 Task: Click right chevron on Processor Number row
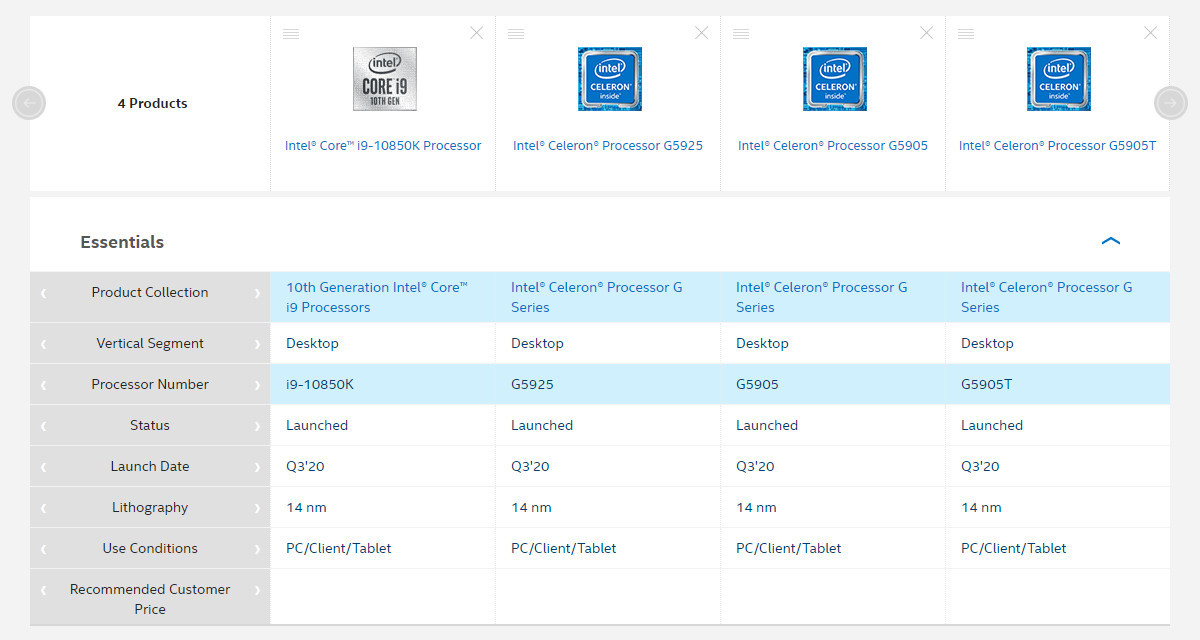pos(257,385)
